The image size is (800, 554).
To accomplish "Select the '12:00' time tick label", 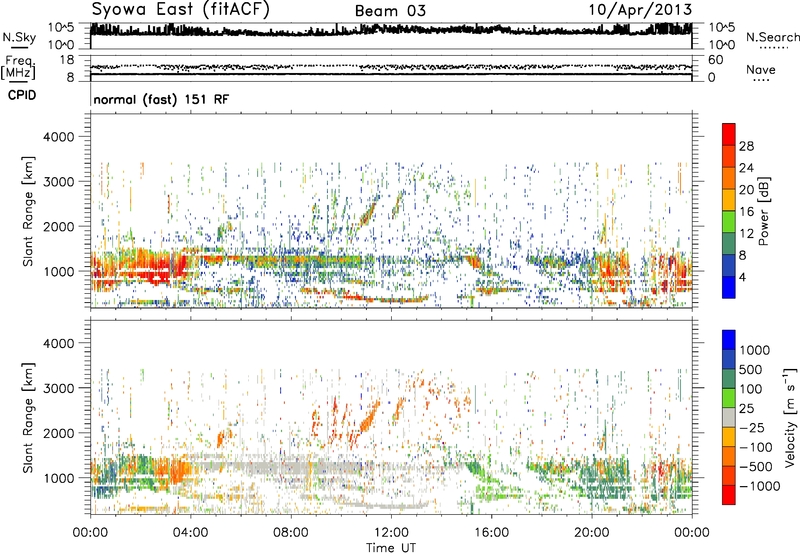I will (x=391, y=533).
